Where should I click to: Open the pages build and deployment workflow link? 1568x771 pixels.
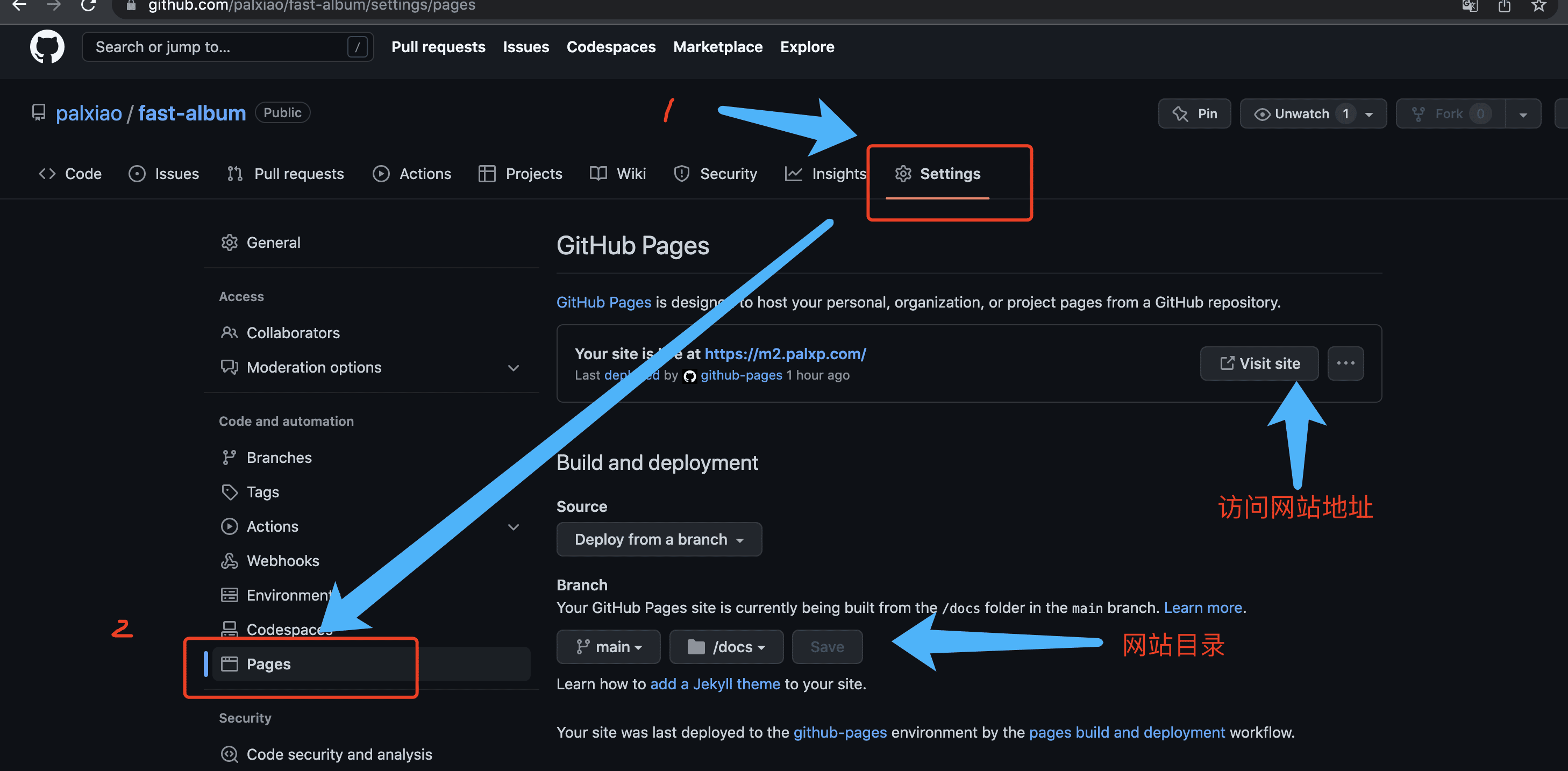pyautogui.click(x=1127, y=733)
